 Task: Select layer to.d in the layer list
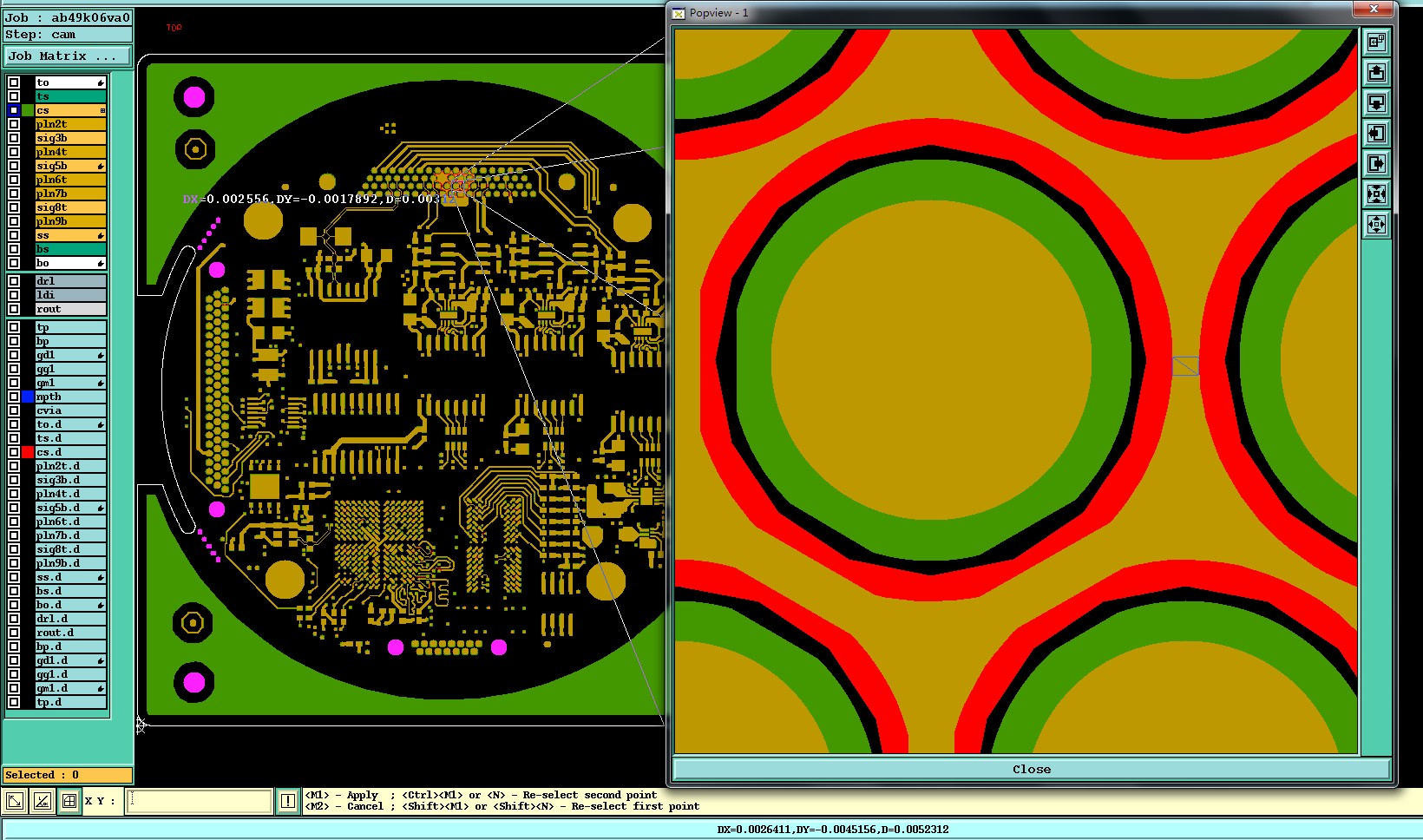coord(70,424)
